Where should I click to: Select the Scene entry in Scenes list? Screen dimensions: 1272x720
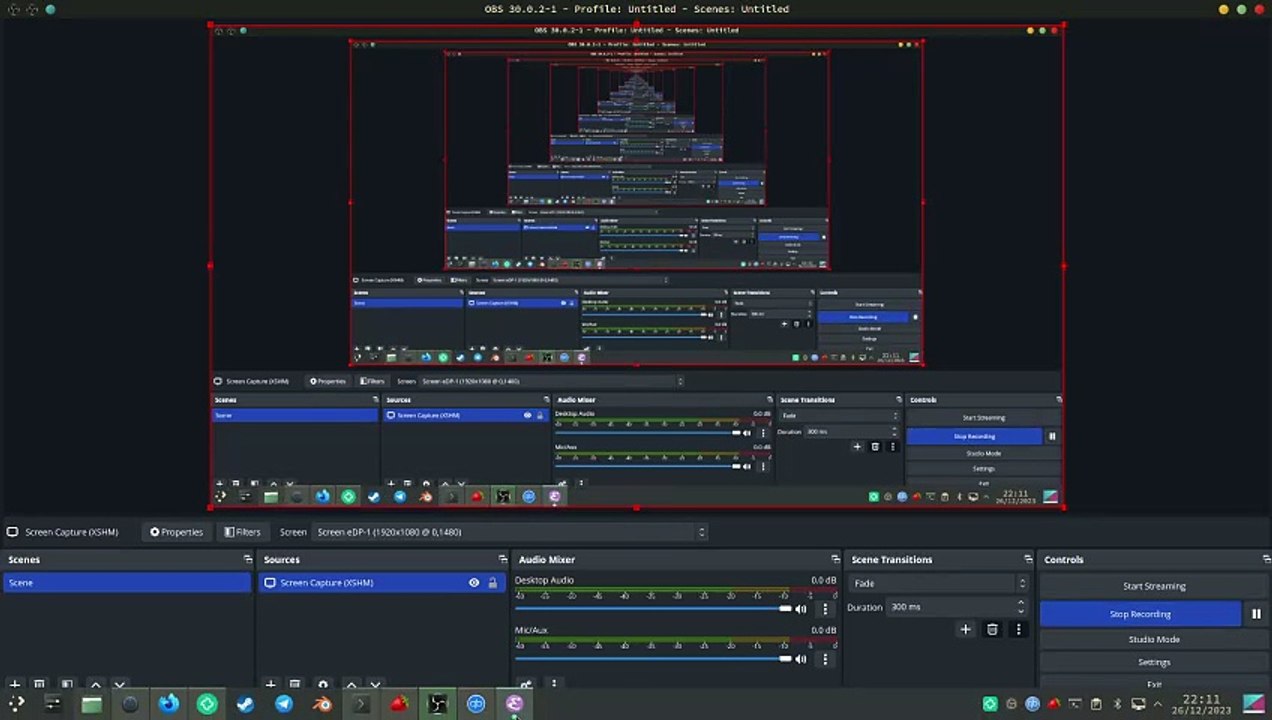[127, 583]
